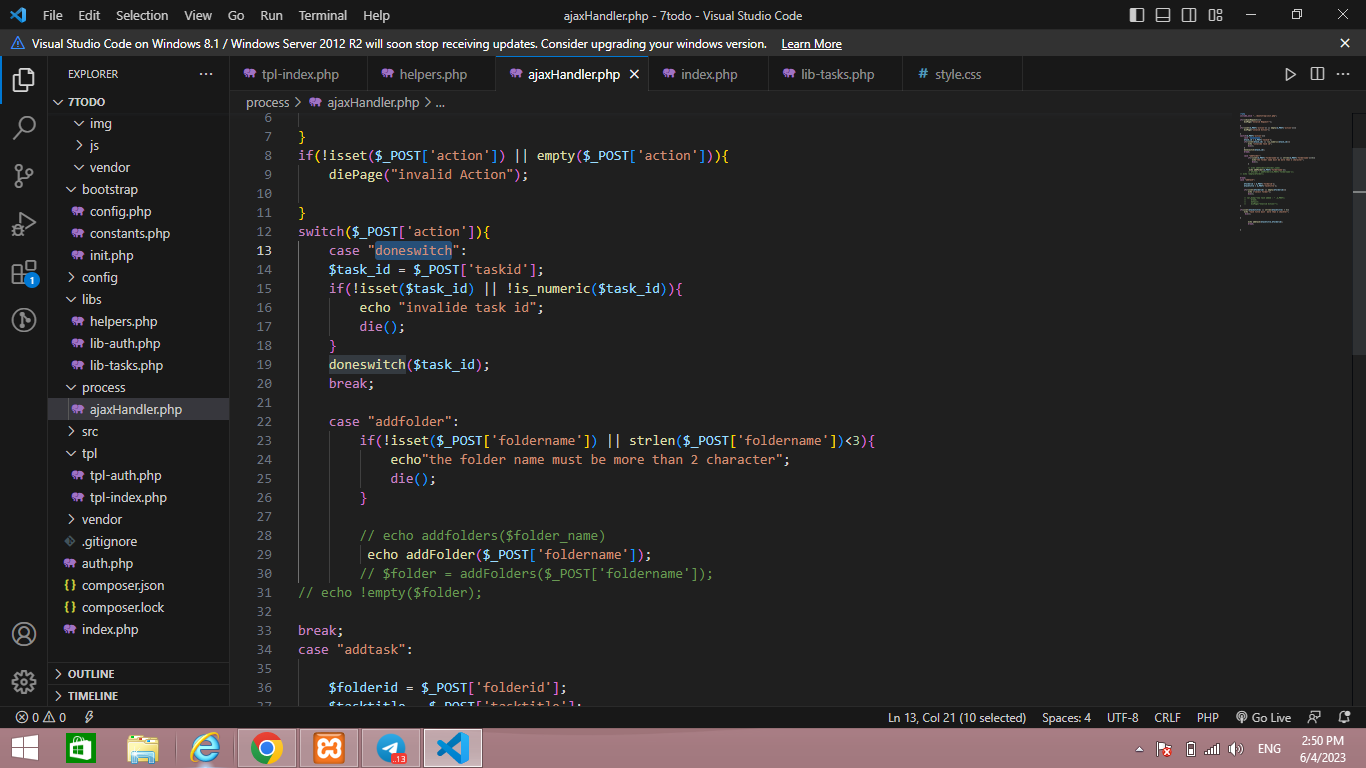The image size is (1366, 768).
Task: Close the ajaxHandler.php tab
Action: (634, 75)
